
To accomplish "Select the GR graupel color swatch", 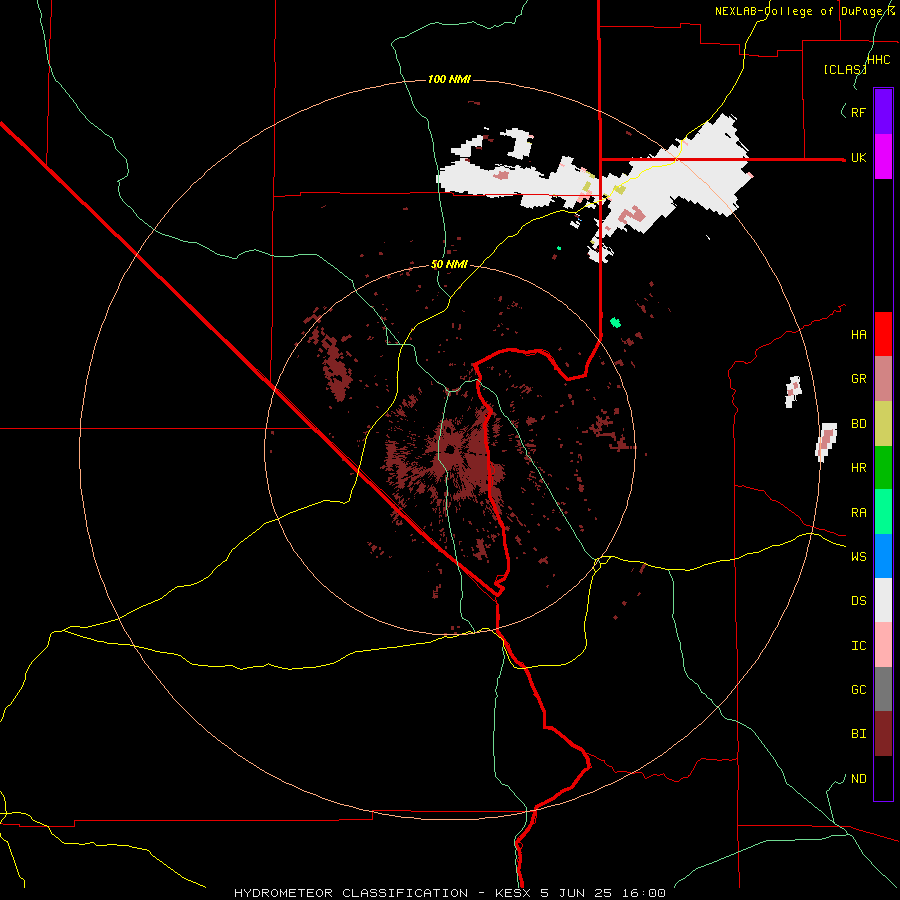I will (x=883, y=379).
